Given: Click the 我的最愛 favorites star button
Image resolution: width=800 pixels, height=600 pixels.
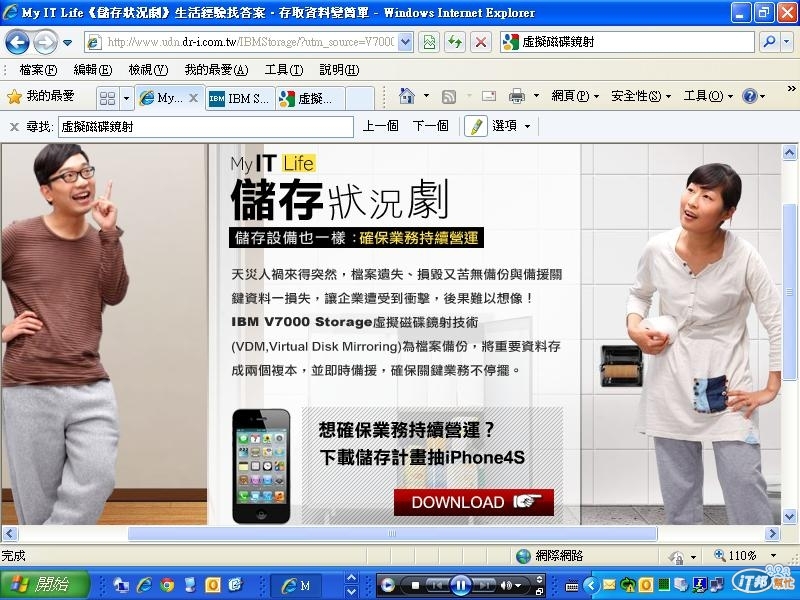Looking at the screenshot, I should tap(40, 96).
